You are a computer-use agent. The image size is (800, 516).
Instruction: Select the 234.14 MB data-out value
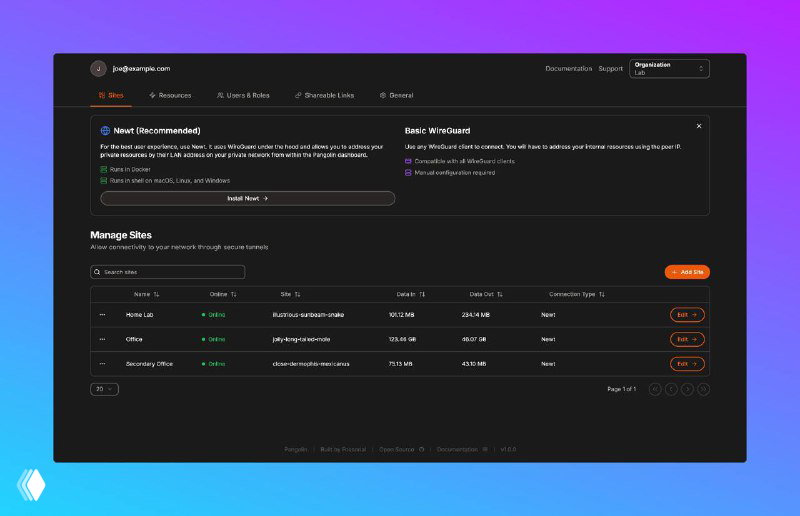point(476,315)
